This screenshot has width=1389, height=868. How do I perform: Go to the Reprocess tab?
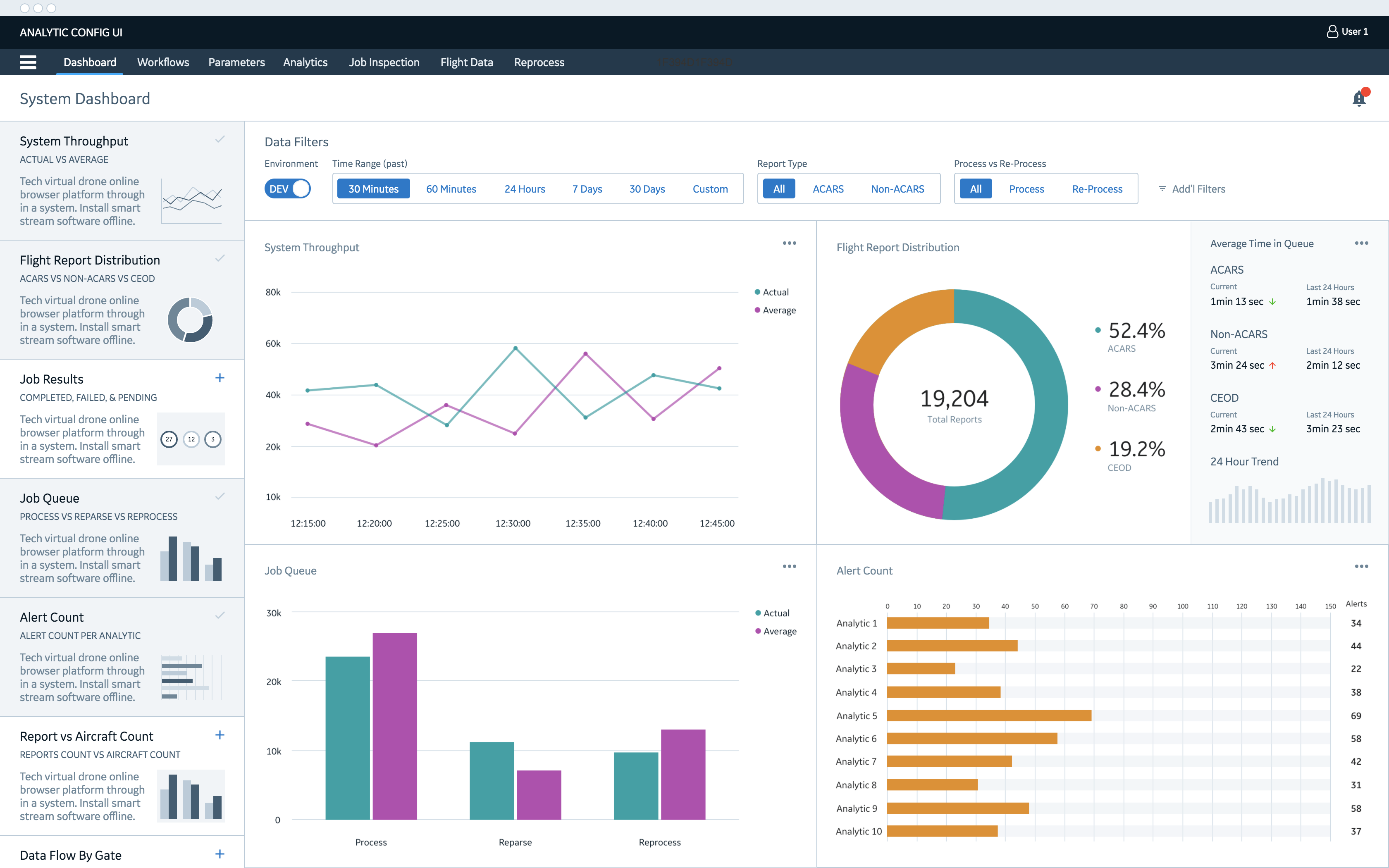(539, 62)
